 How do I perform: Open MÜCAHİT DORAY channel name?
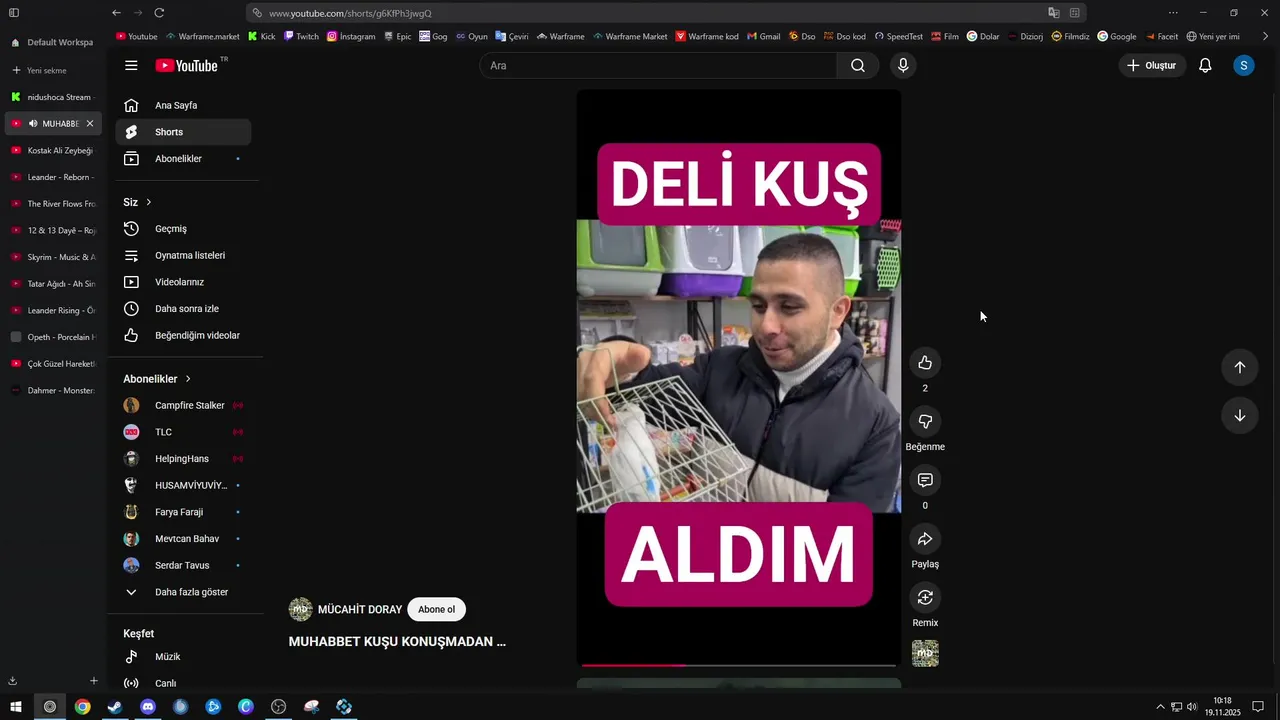pyautogui.click(x=360, y=610)
